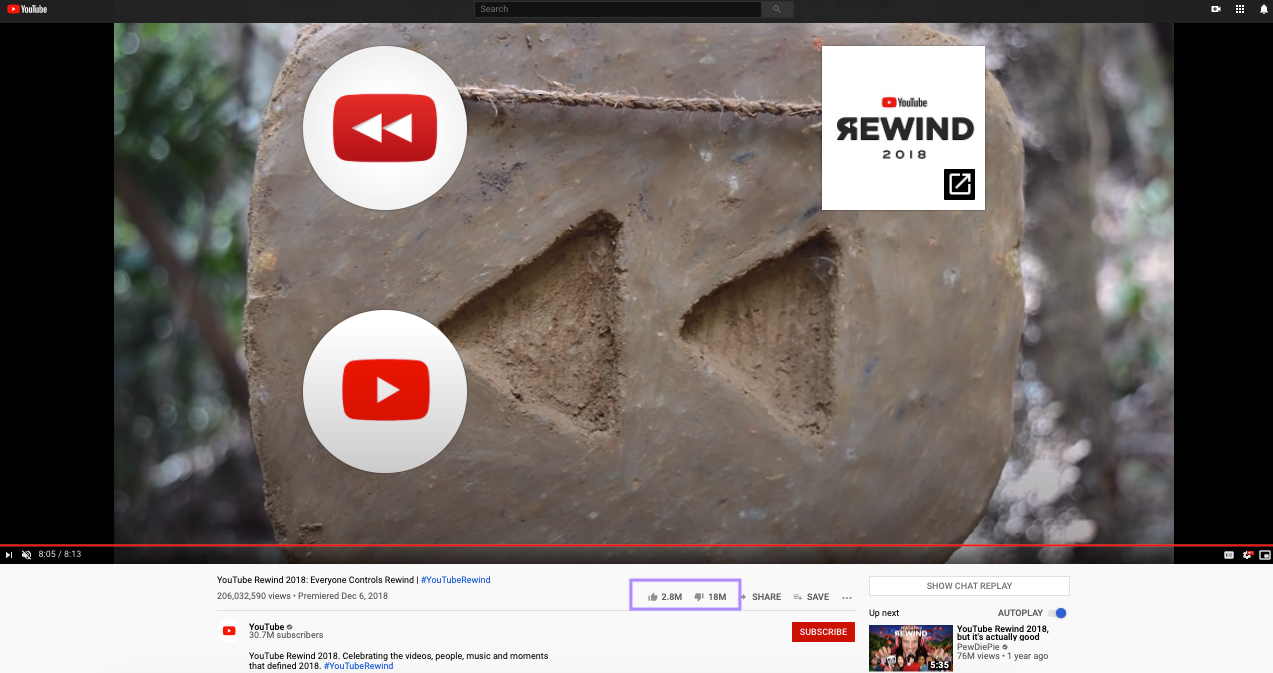Click the red video progress bar
This screenshot has height=673, width=1273.
(x=636, y=545)
